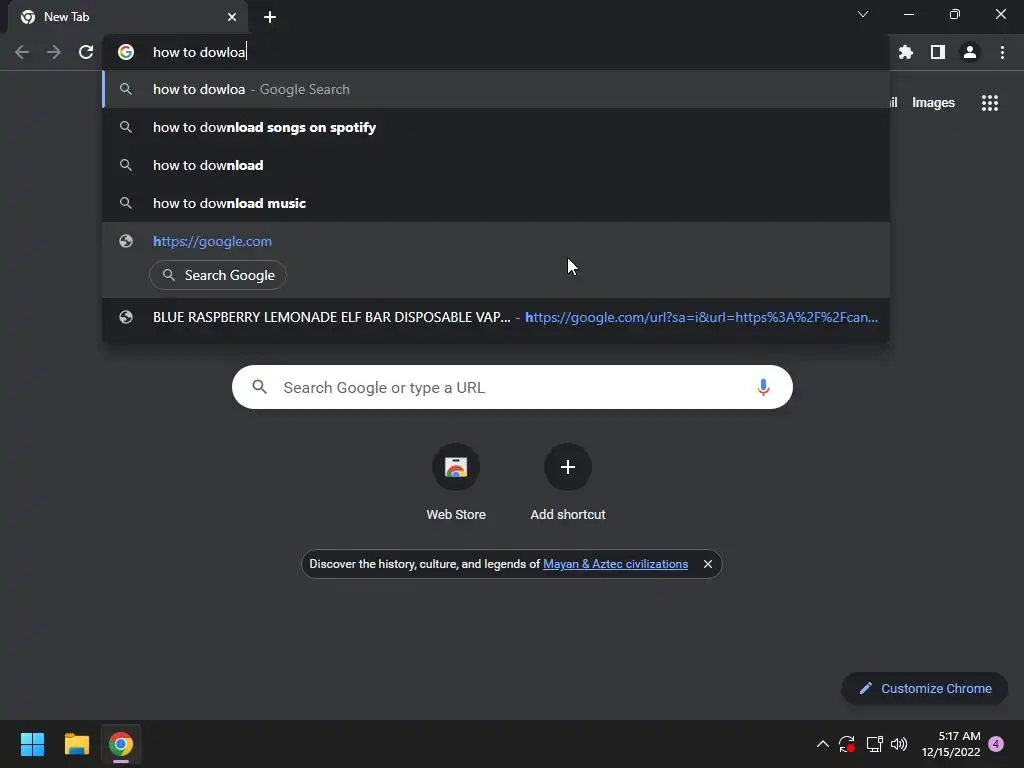The width and height of the screenshot is (1024, 768).
Task: Click the Add shortcut label
Action: (x=568, y=515)
